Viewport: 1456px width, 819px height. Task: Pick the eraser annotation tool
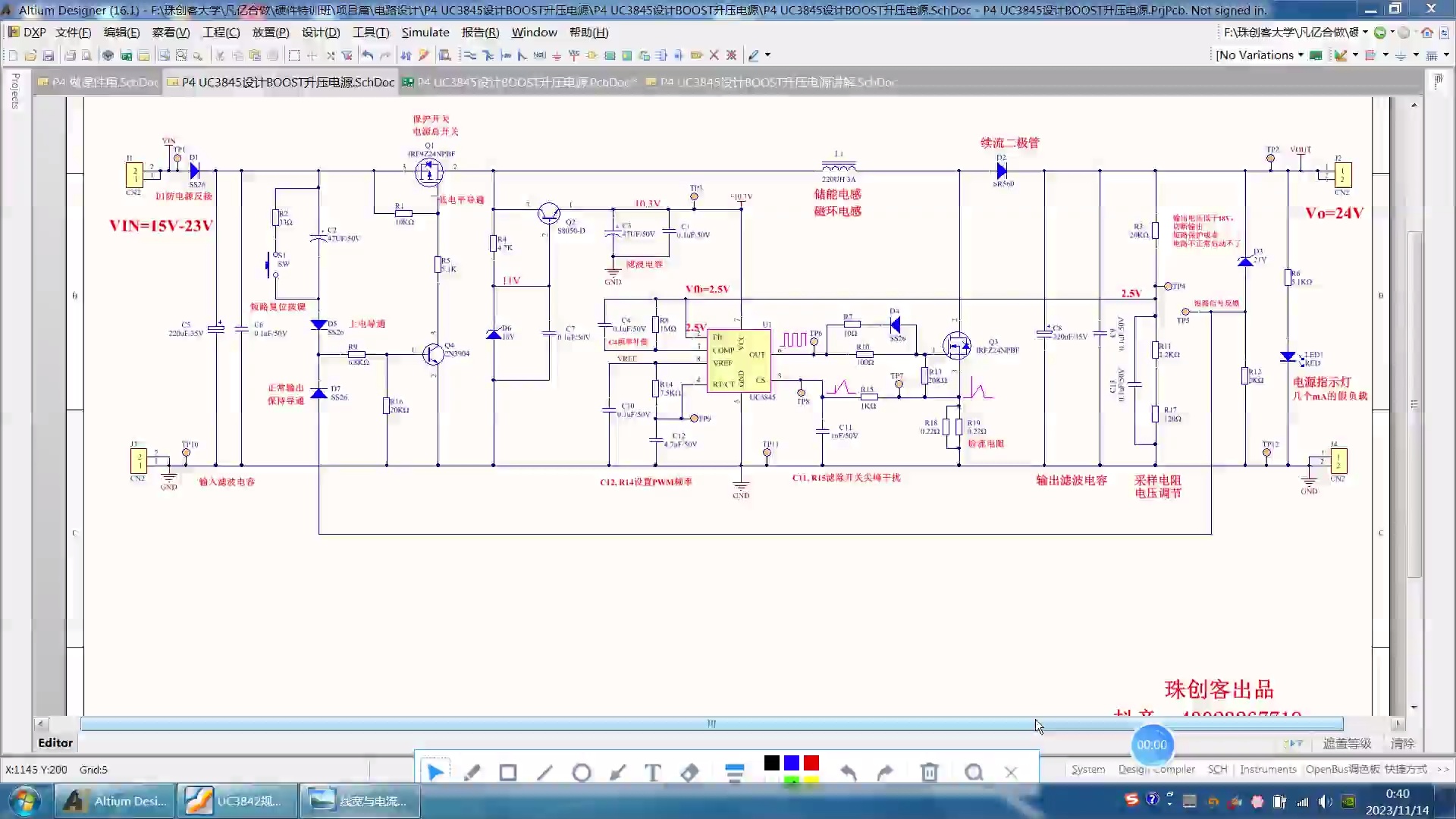pos(689,773)
